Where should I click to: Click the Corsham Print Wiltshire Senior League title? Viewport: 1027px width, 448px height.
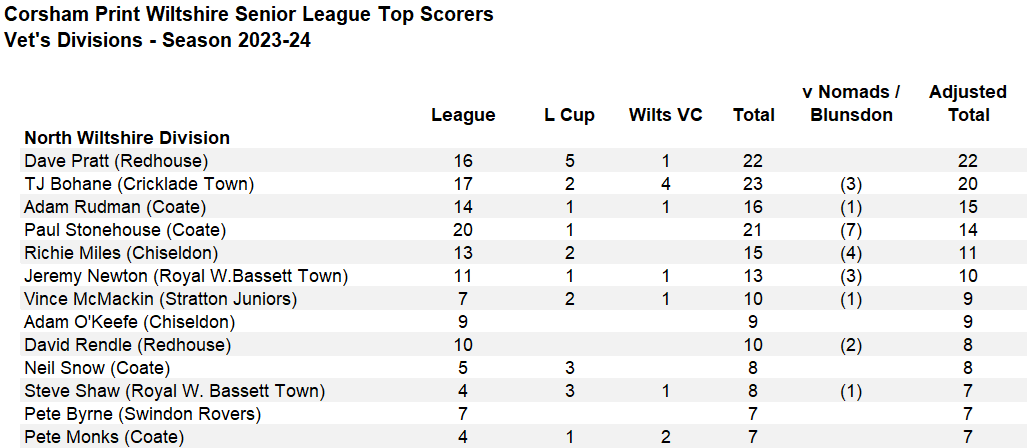249,15
